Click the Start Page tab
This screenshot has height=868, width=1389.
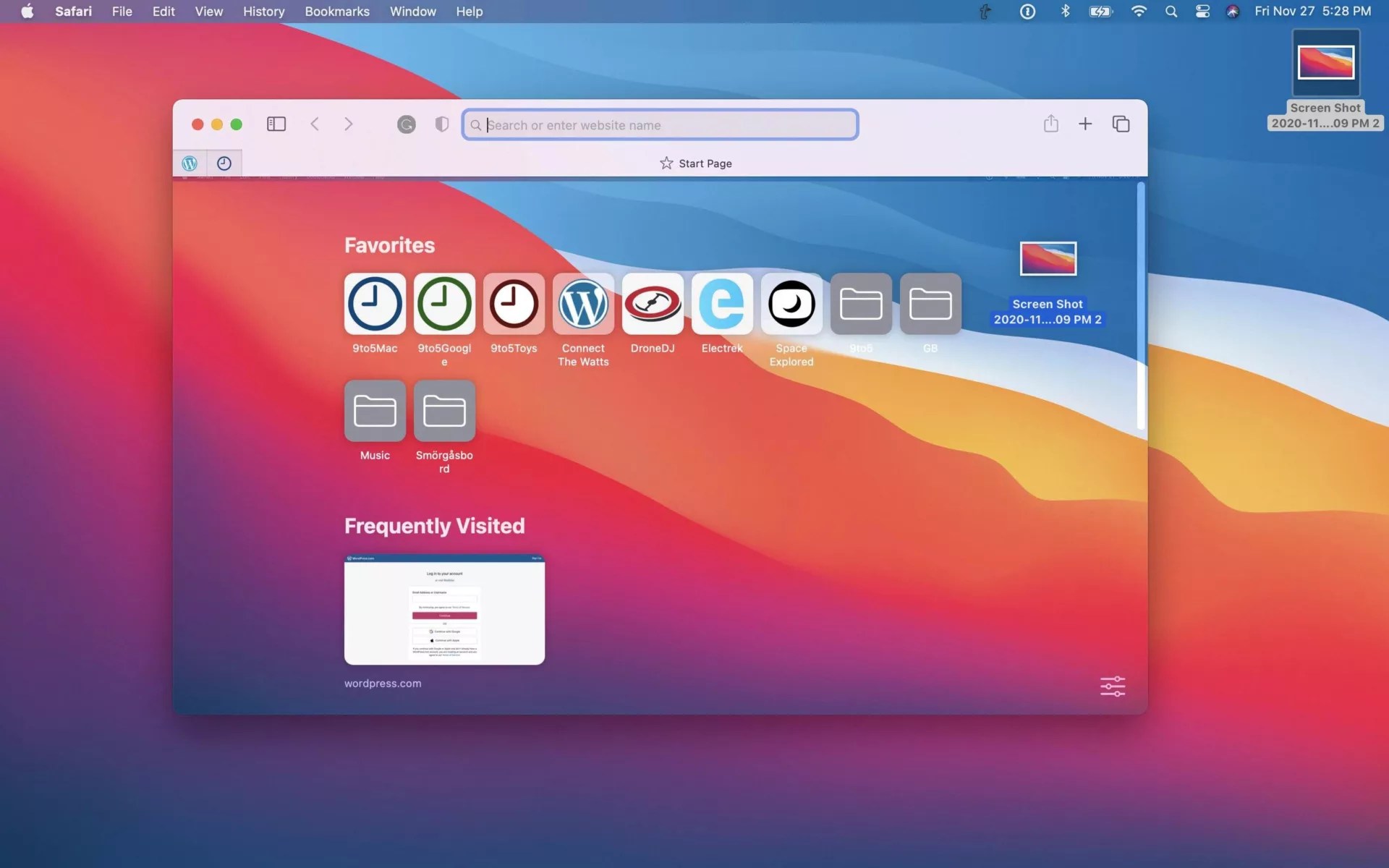pos(695,163)
